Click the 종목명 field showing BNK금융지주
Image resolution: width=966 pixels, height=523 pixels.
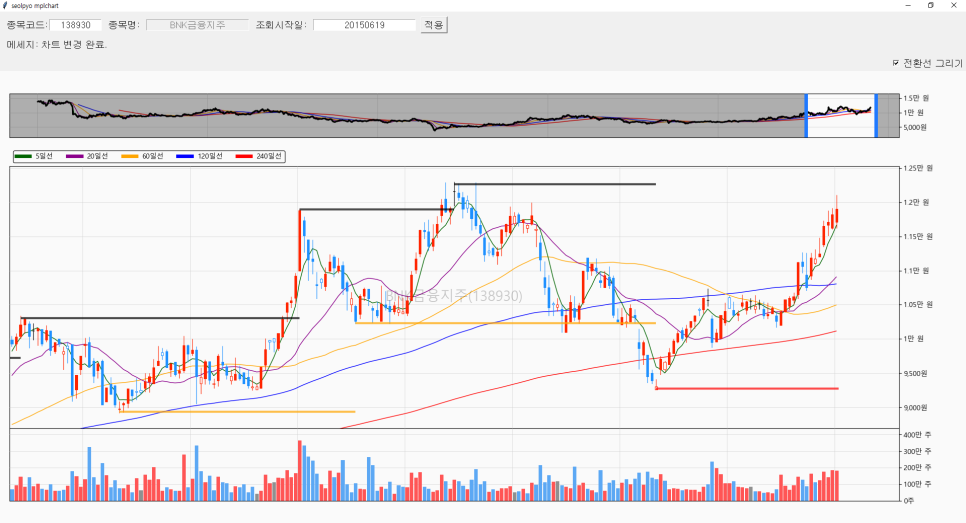[197, 25]
